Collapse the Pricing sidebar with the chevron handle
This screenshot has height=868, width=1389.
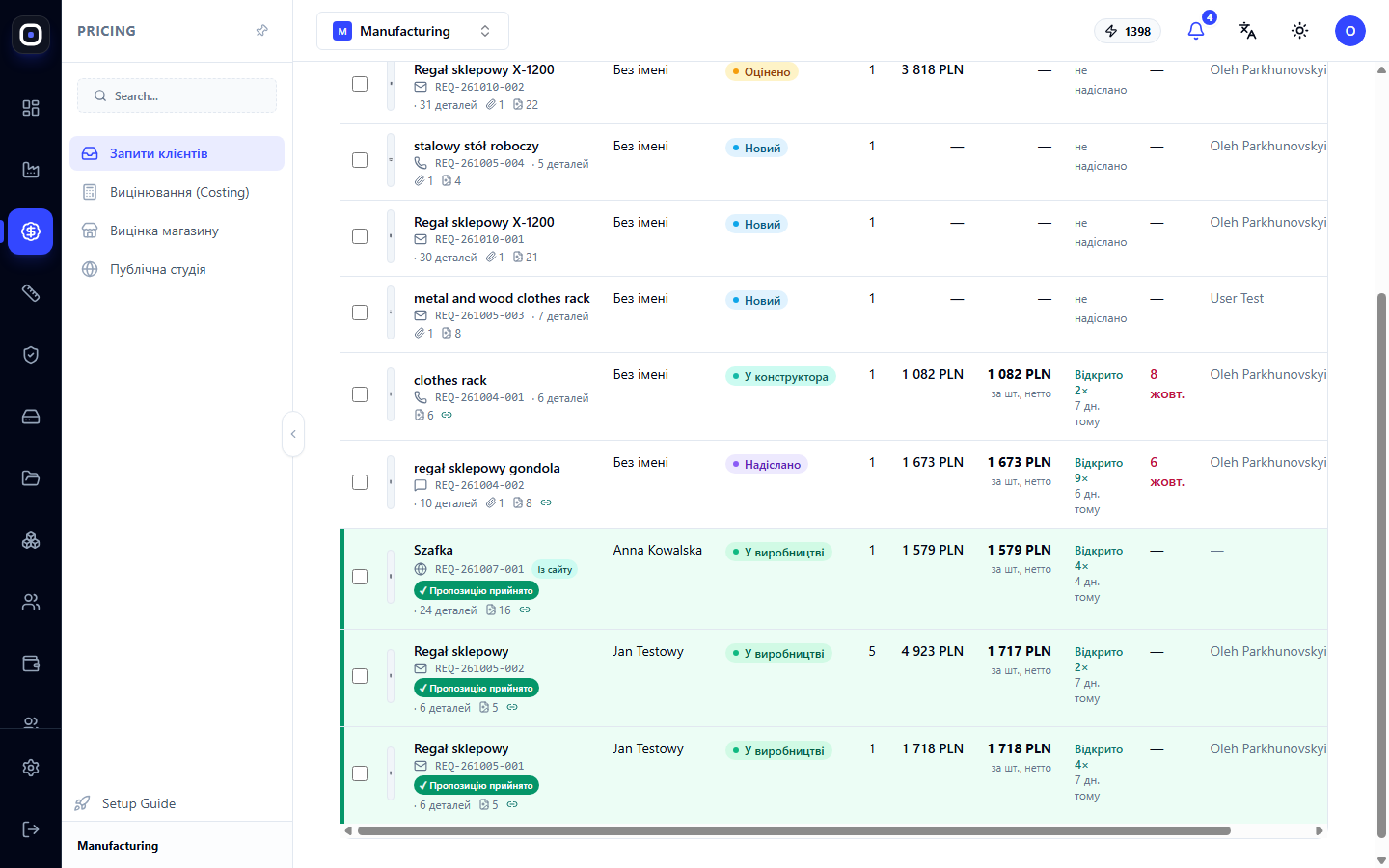point(293,434)
